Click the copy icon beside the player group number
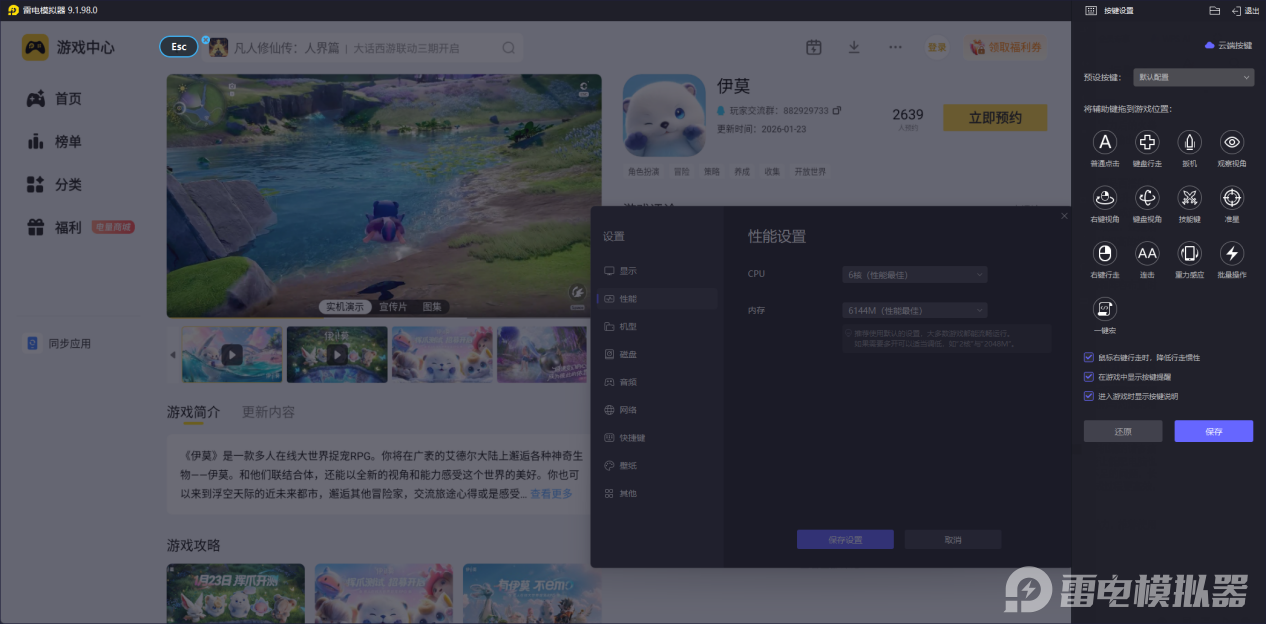1266x624 pixels. [x=837, y=110]
